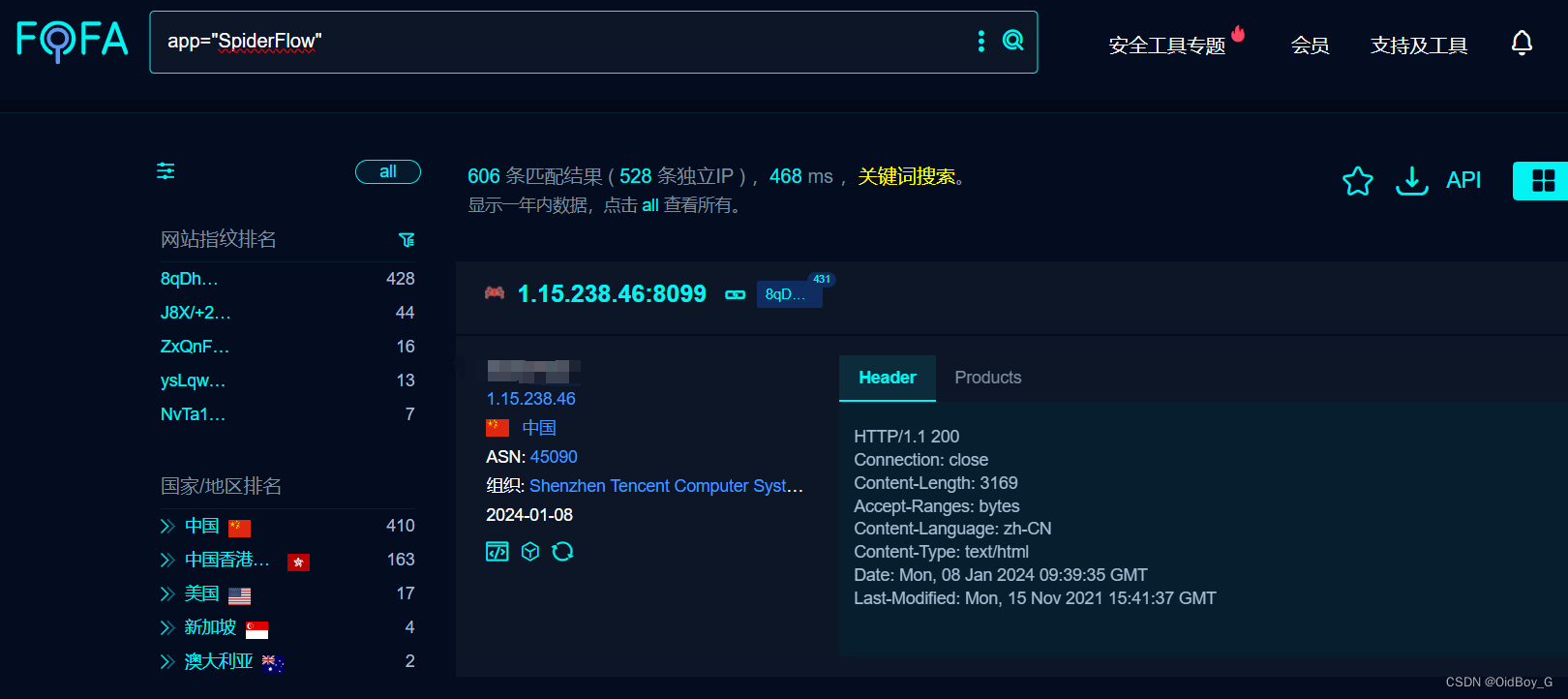Screen dimensions: 1568x699
Task: Click the fingerprint ranking filter funnel icon
Action: click(x=407, y=239)
